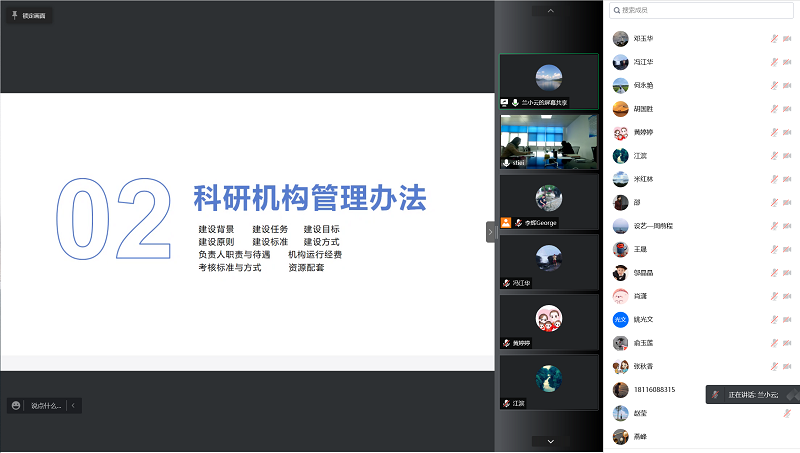Click the muted mic icon beside 赵莹

(774, 413)
